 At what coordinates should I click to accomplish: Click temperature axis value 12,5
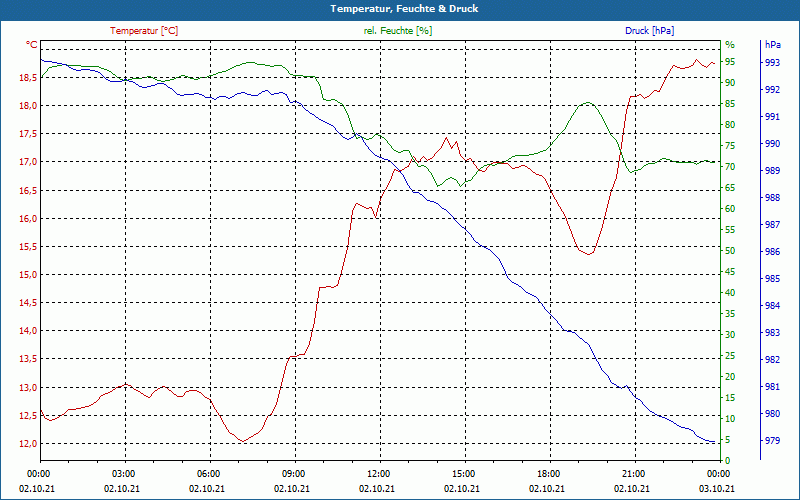pos(28,416)
